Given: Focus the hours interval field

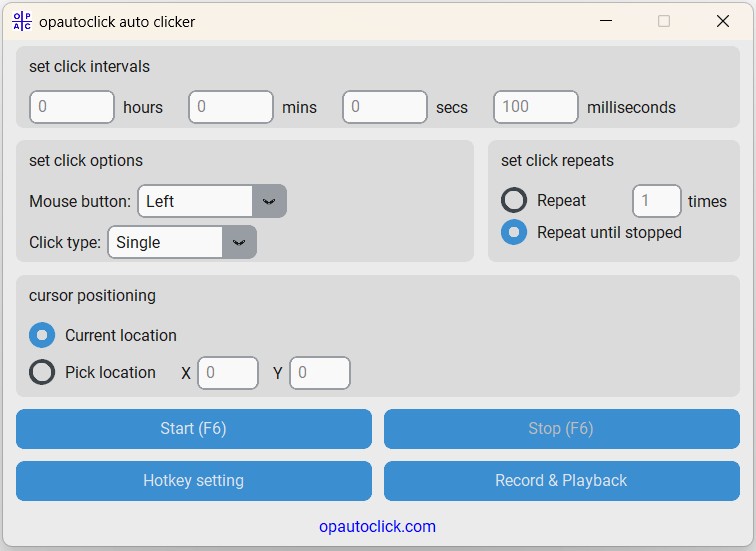Looking at the screenshot, I should (72, 107).
